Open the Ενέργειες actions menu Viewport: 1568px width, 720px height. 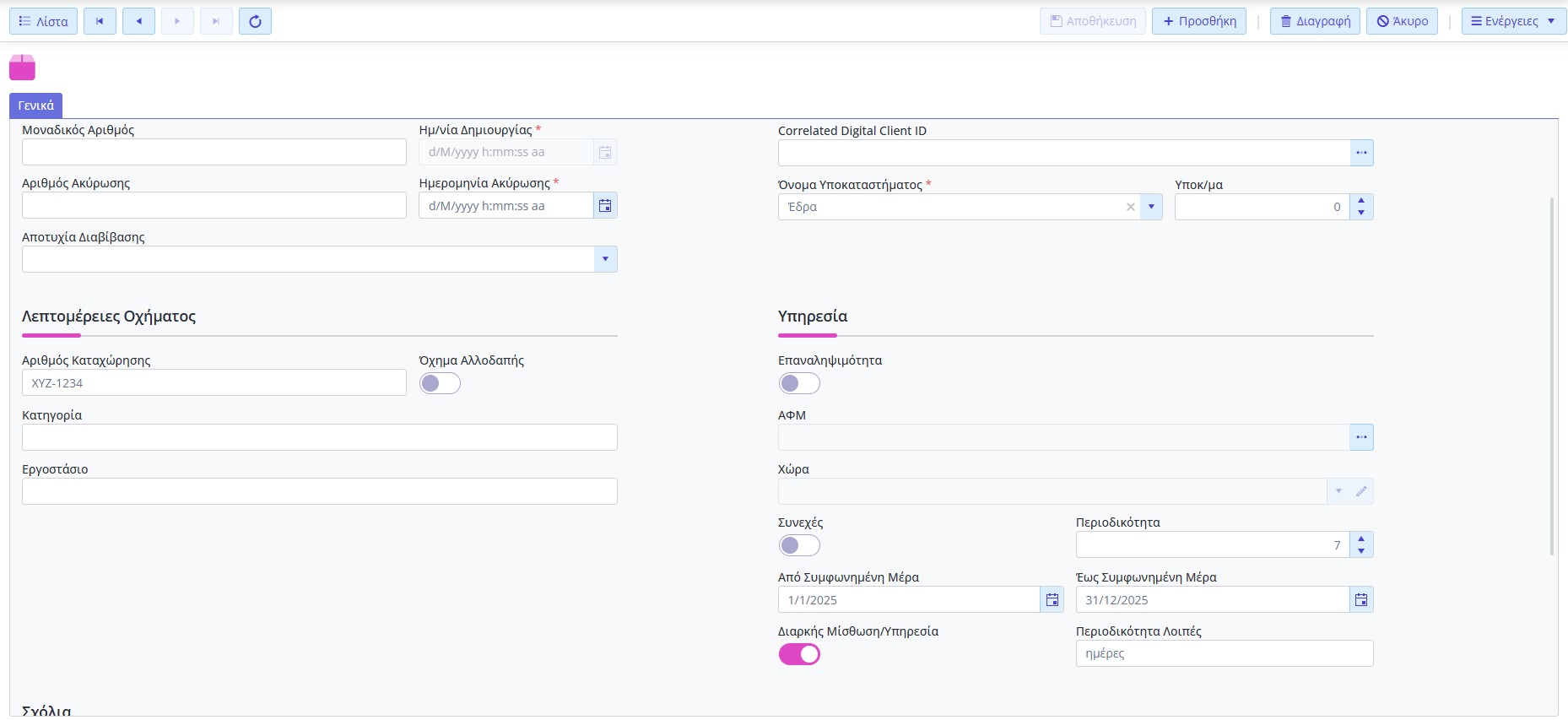[x=1513, y=21]
